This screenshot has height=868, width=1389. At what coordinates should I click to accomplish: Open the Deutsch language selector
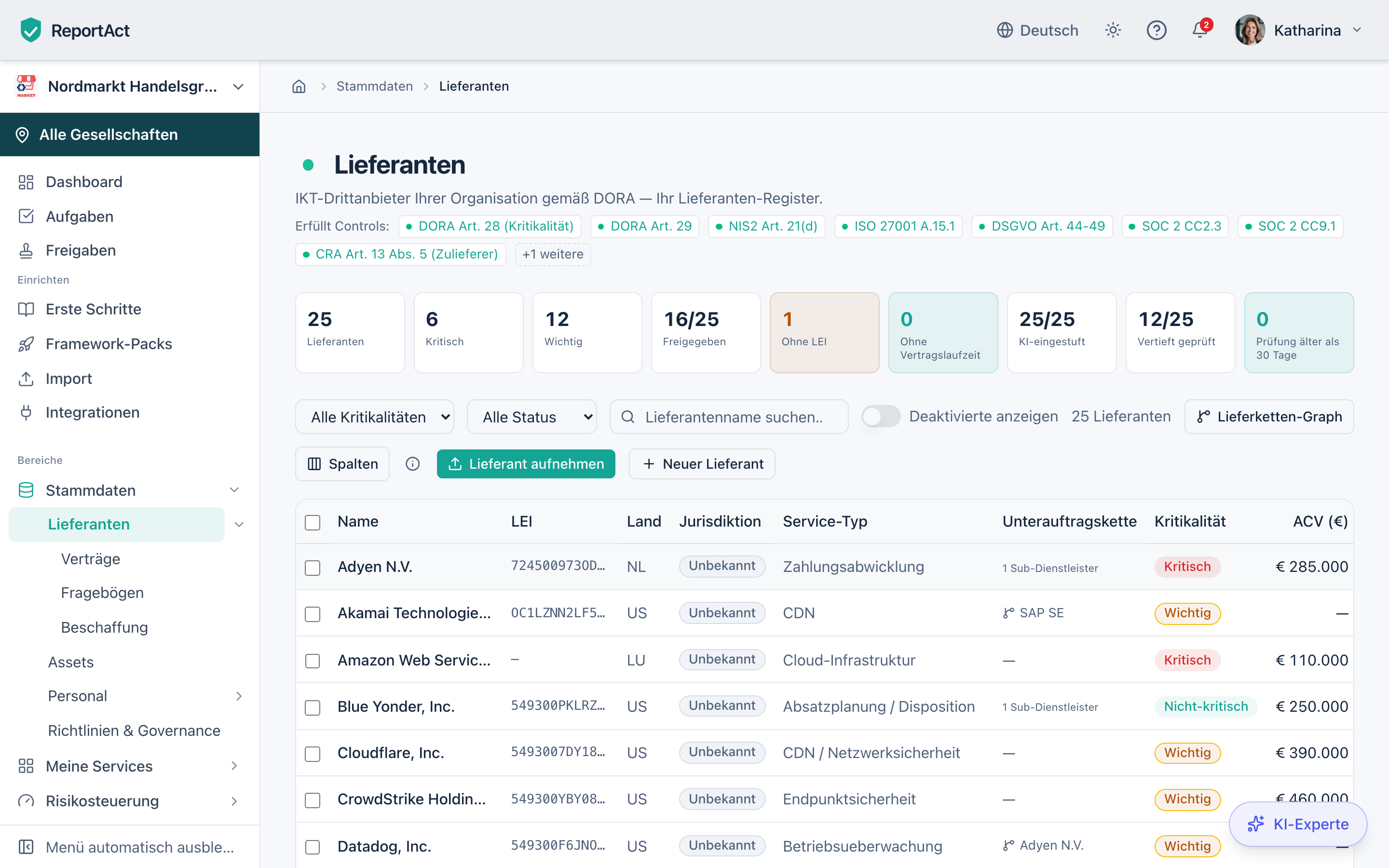(1037, 30)
